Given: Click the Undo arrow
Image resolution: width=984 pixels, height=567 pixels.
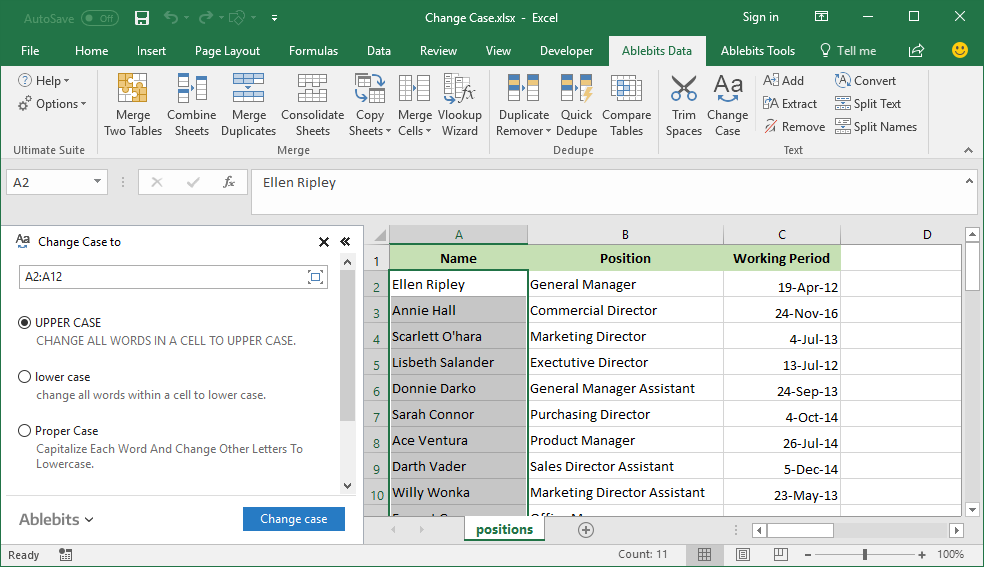Looking at the screenshot, I should tap(170, 18).
